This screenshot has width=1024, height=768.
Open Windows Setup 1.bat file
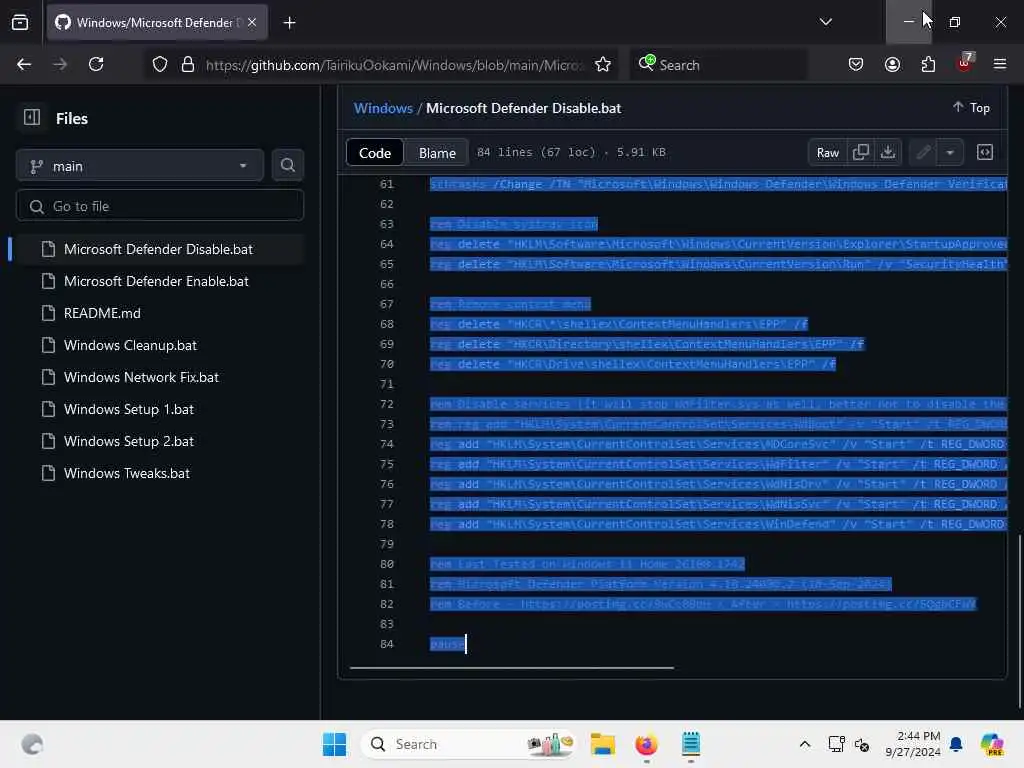[129, 409]
